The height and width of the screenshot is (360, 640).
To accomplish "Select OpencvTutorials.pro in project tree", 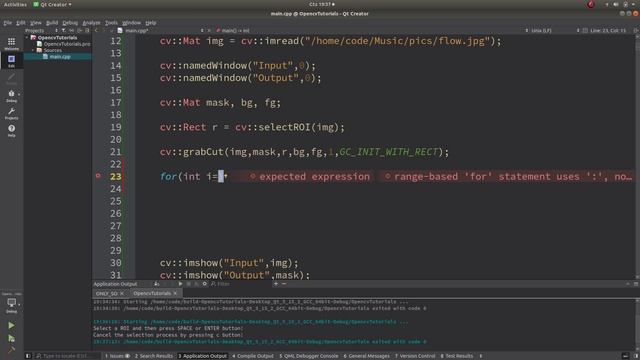I will pyautogui.click(x=67, y=44).
